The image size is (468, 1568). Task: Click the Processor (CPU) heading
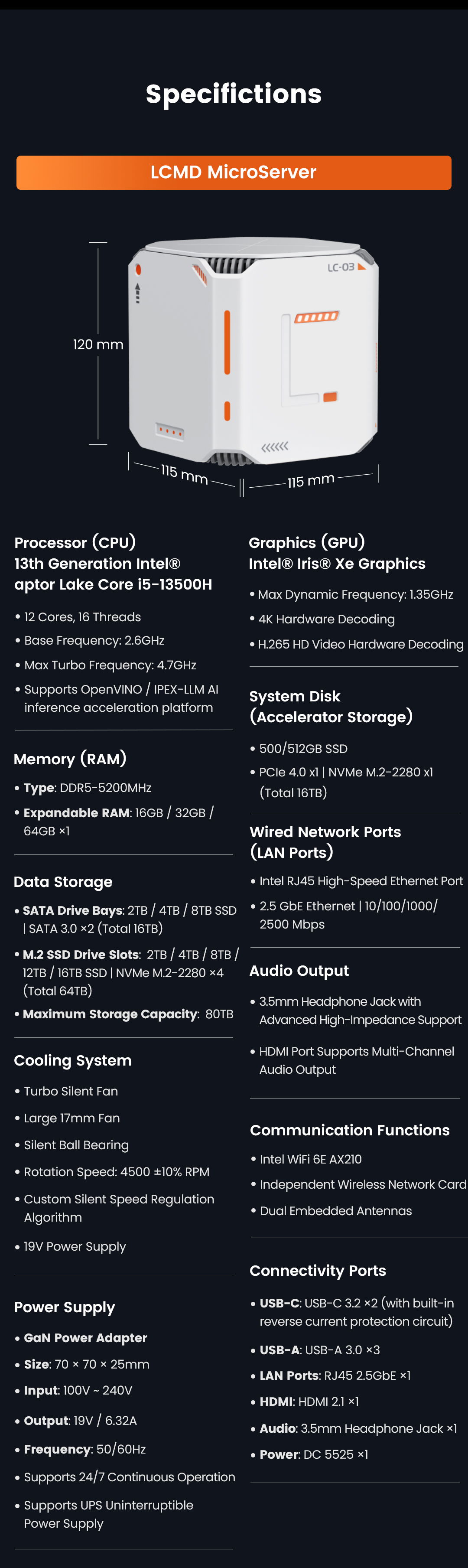(75, 542)
